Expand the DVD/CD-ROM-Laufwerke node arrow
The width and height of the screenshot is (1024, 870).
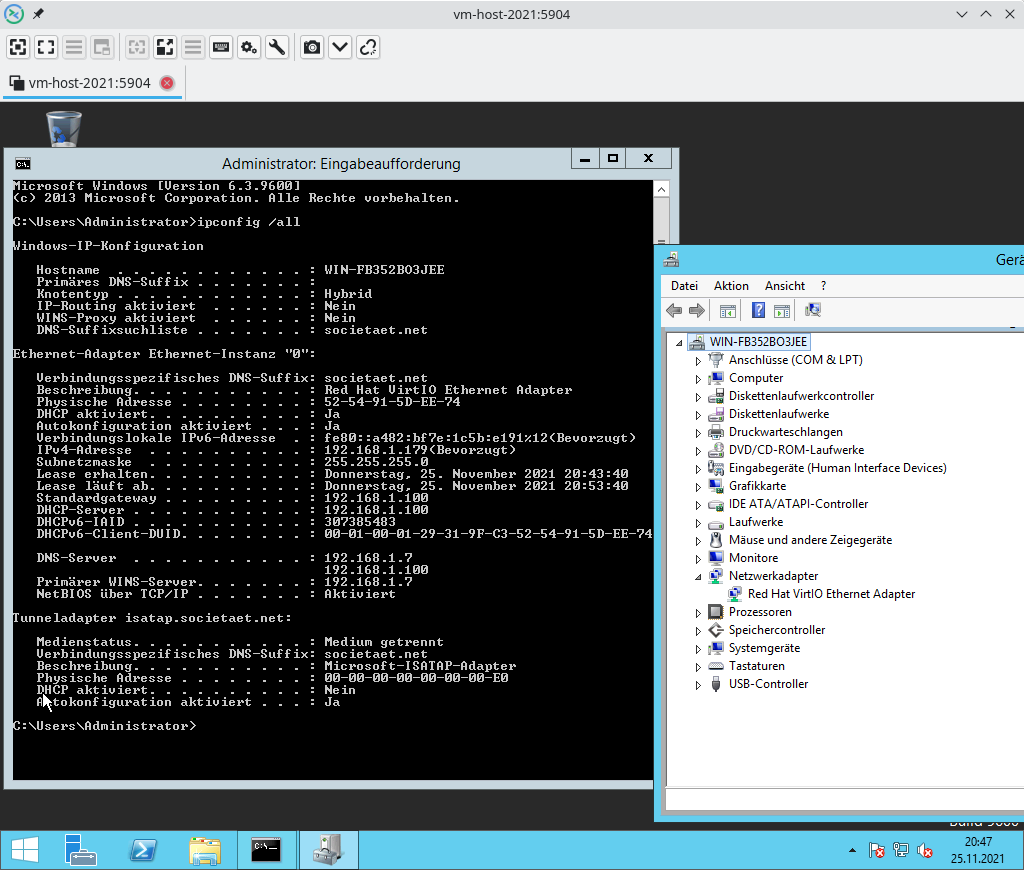(x=698, y=451)
